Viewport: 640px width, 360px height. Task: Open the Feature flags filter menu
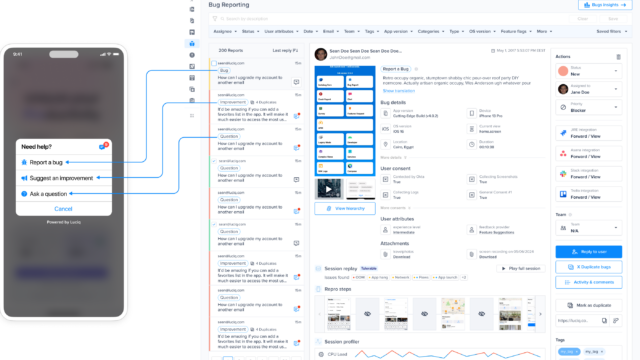pyautogui.click(x=516, y=31)
